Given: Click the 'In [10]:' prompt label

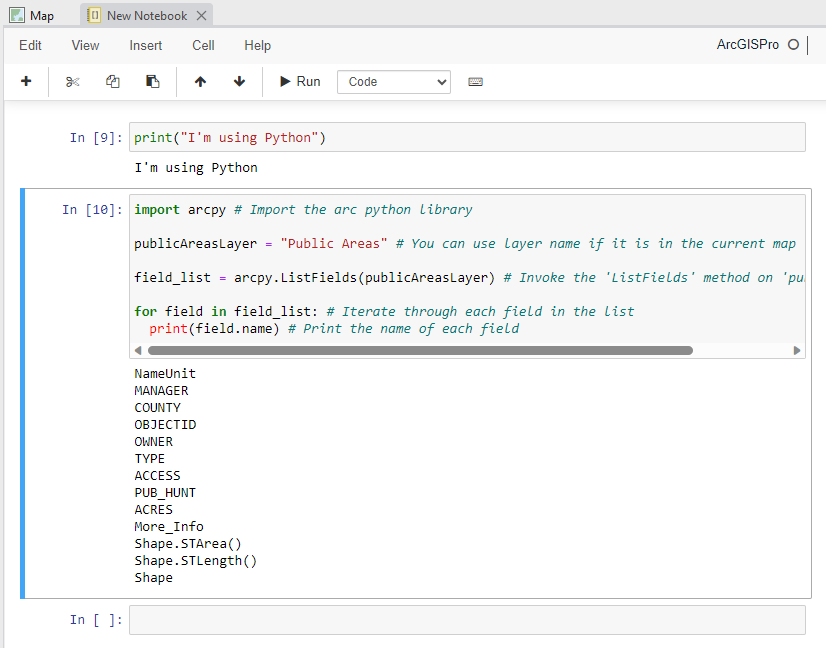Looking at the screenshot, I should point(92,210).
